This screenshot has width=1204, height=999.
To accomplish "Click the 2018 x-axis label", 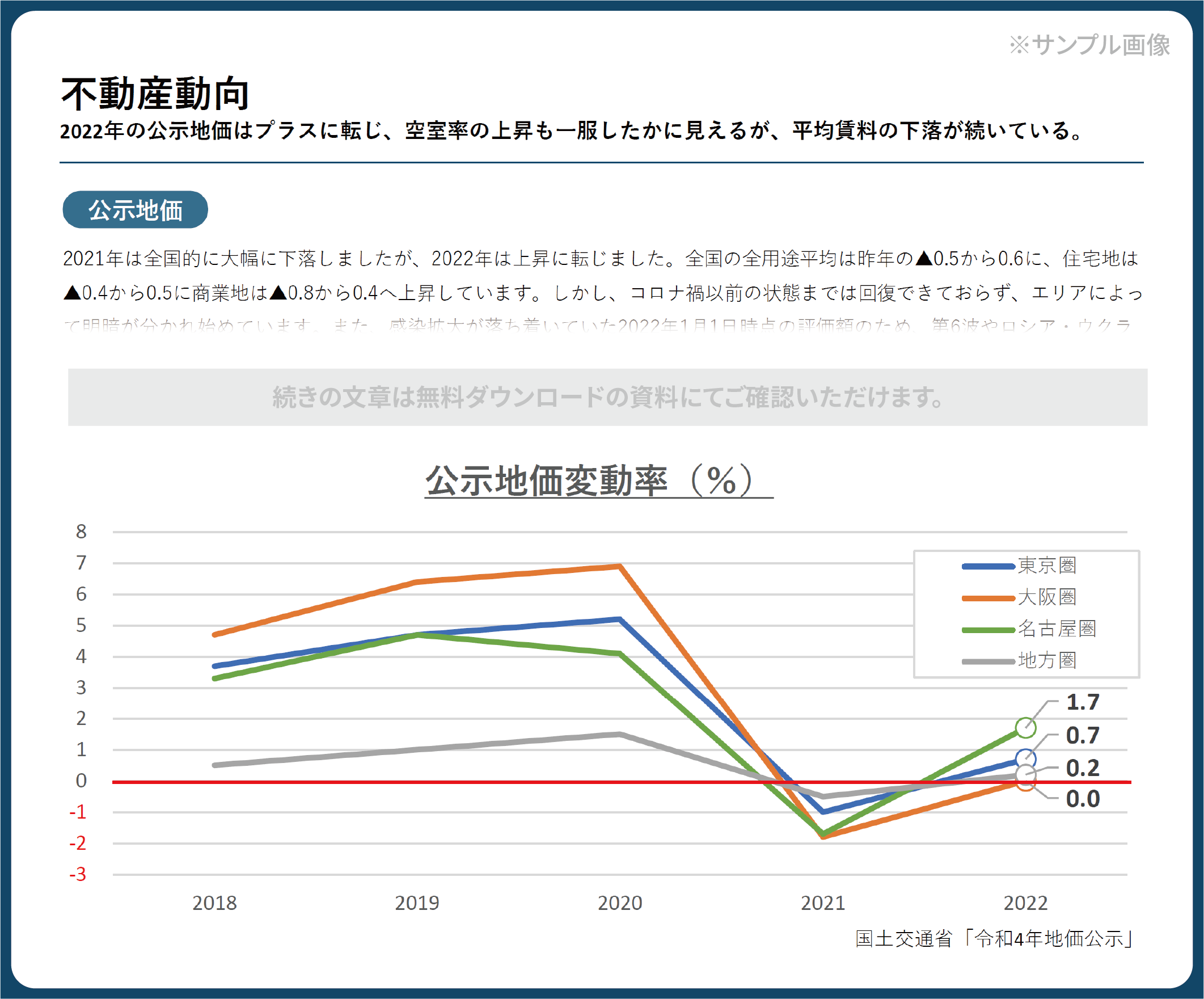I will click(x=214, y=903).
